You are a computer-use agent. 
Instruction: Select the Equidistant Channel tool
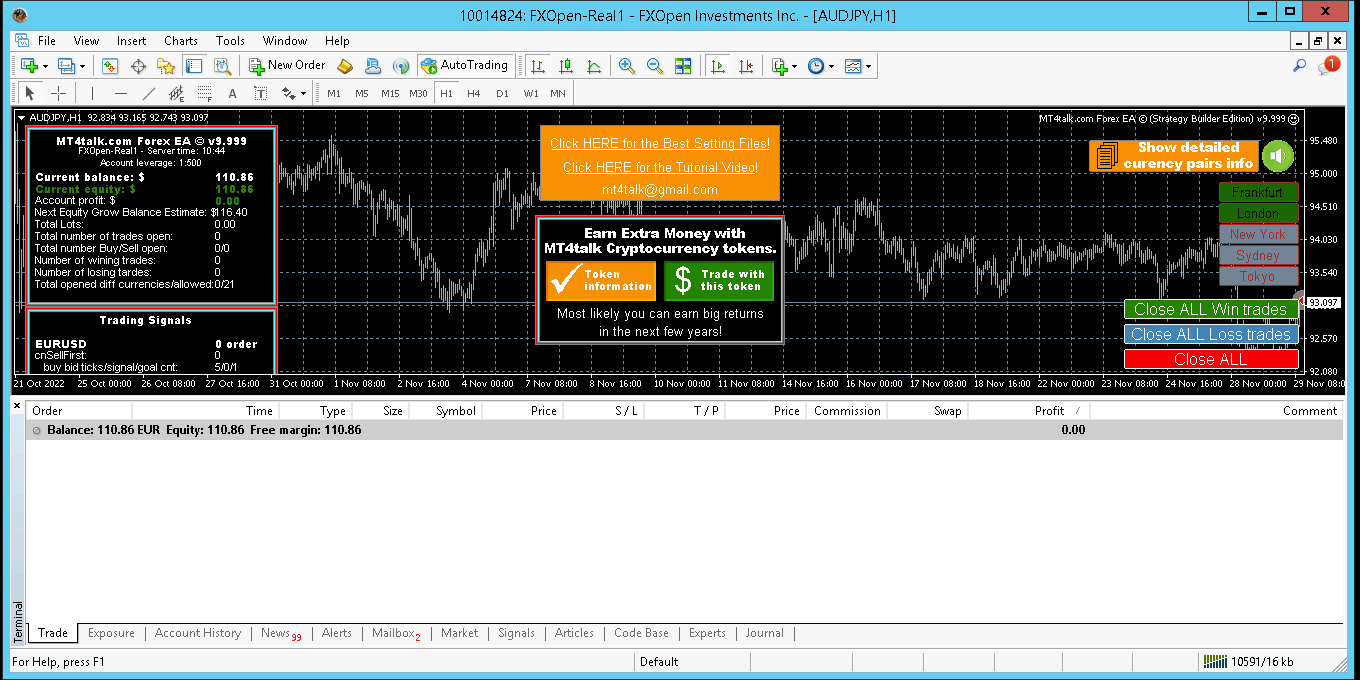tap(176, 93)
